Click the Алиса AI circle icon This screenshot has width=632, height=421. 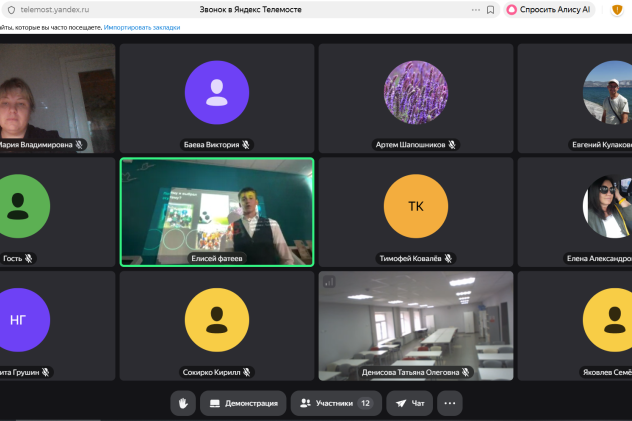click(511, 10)
